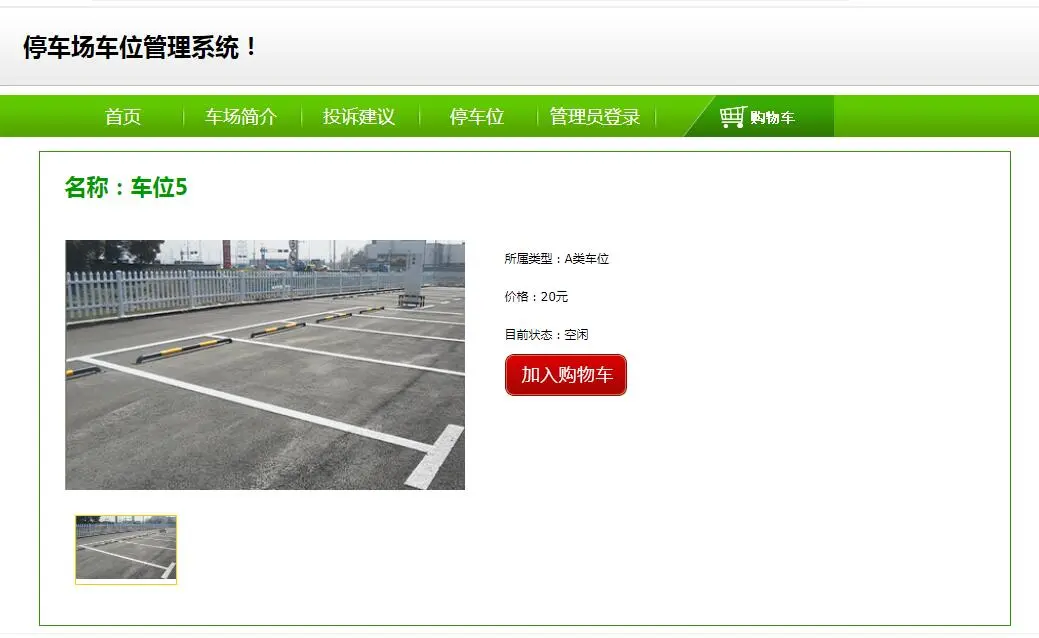Click the shopping cart icon in the navigation bar
1039x638 pixels.
pos(733,117)
